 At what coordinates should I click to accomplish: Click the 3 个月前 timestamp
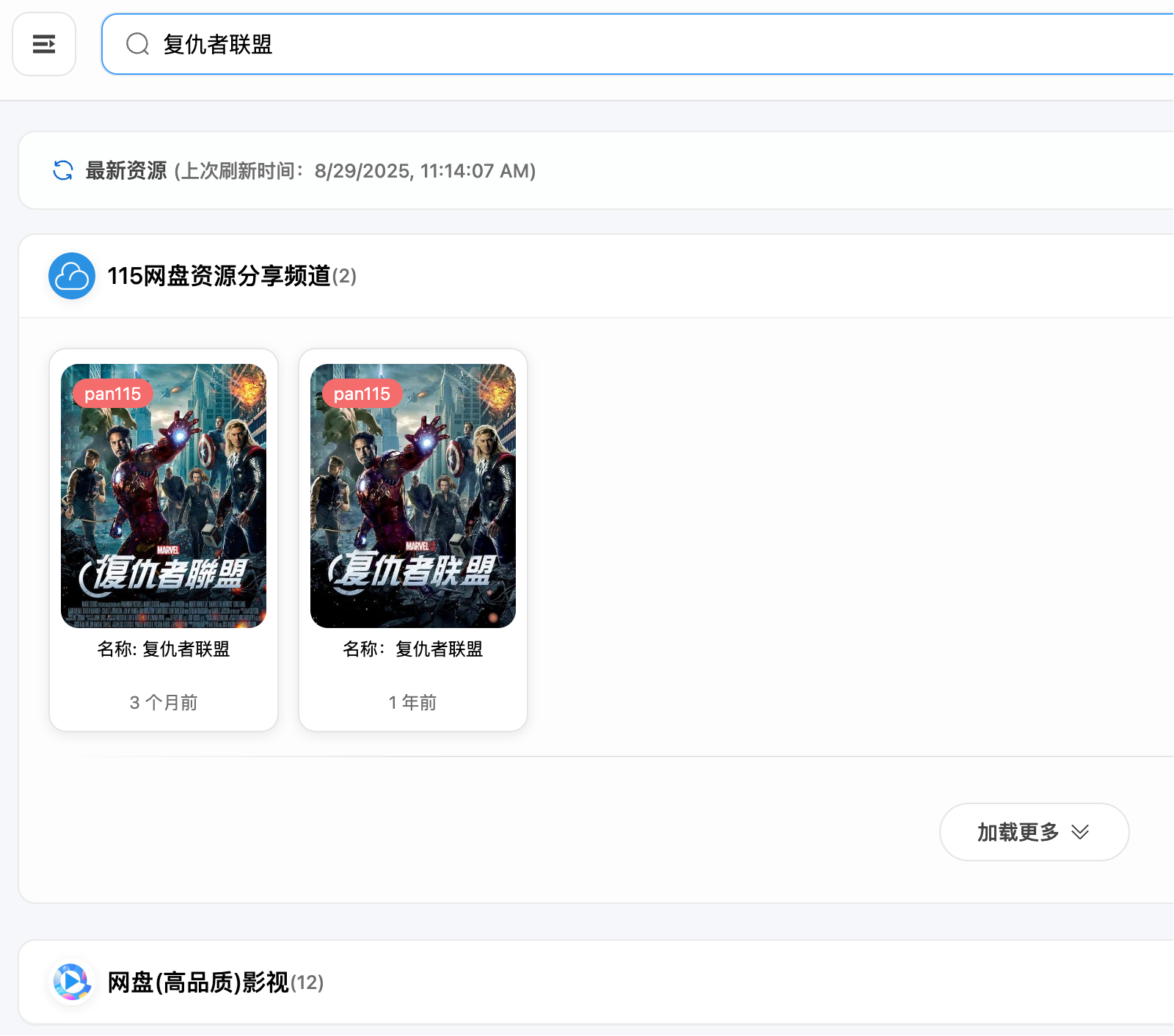point(164,703)
